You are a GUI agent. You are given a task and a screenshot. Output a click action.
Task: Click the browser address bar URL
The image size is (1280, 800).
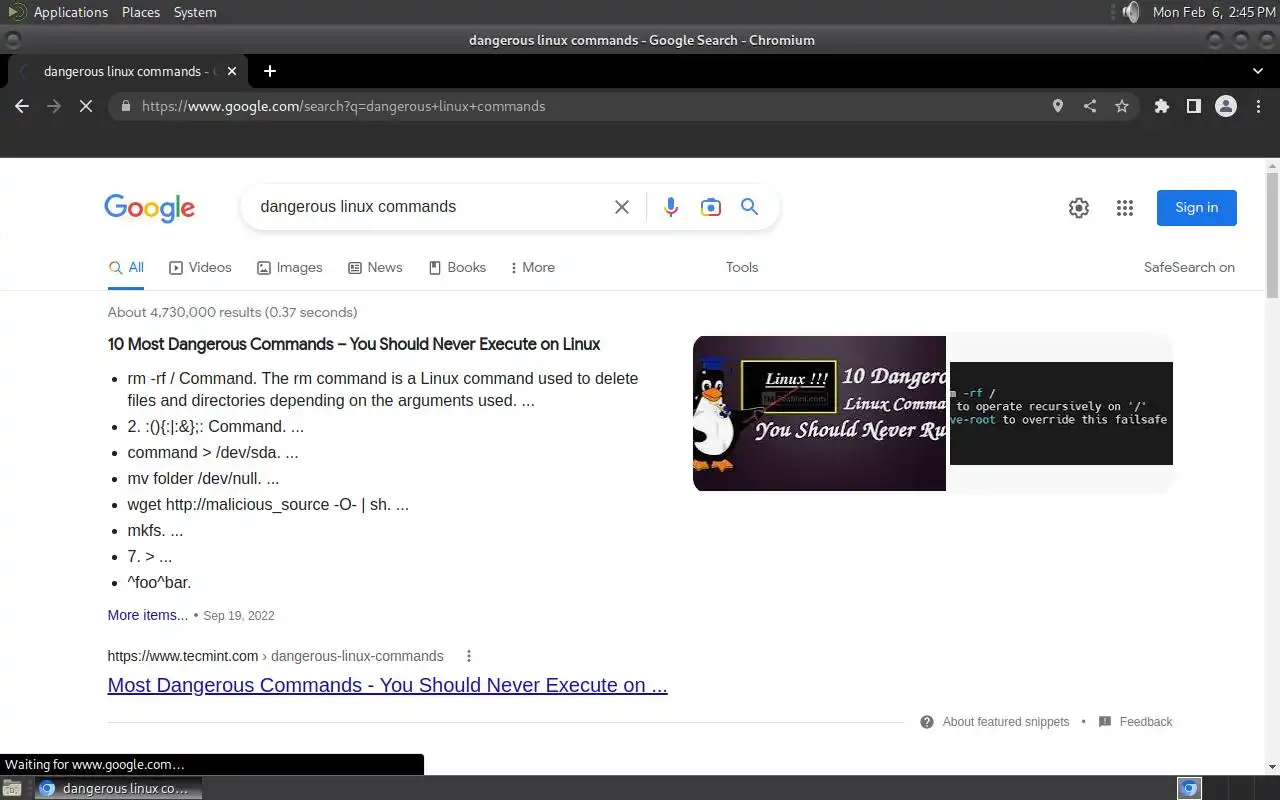click(343, 106)
